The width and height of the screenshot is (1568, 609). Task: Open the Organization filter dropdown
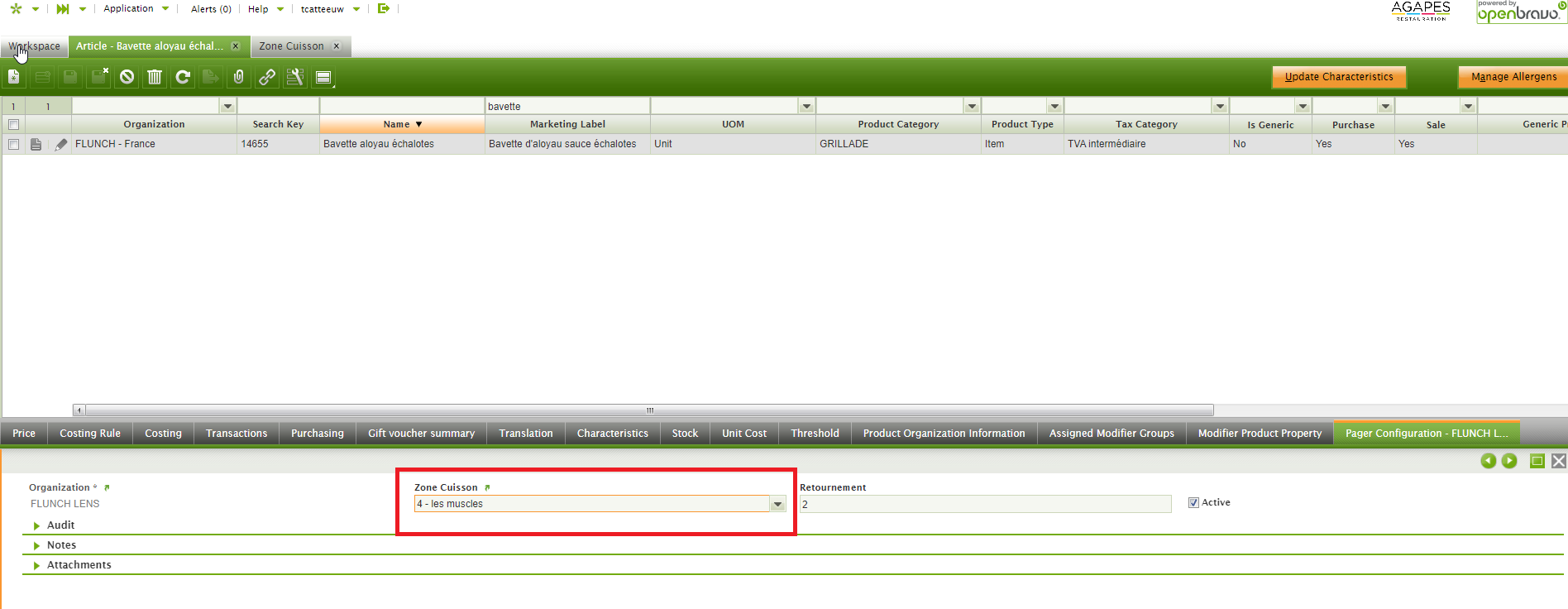click(227, 106)
